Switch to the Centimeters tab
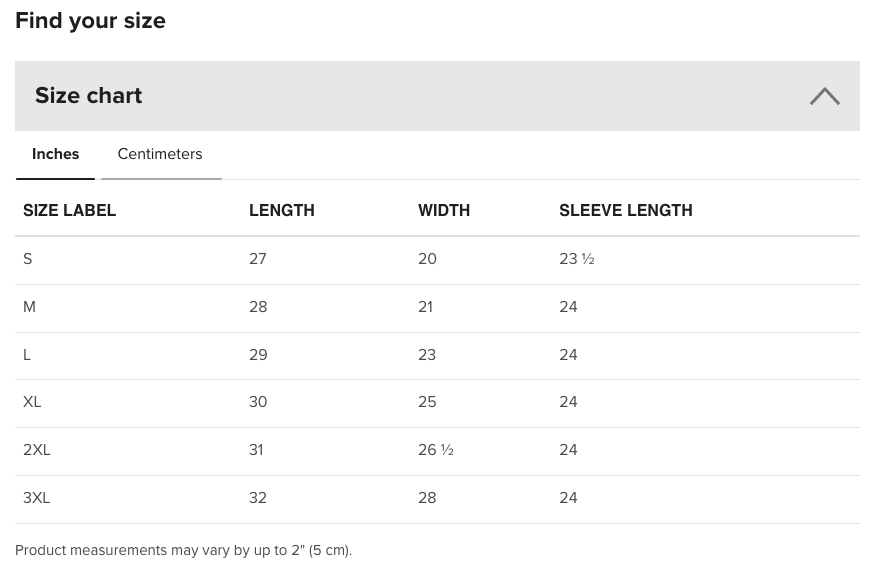Viewport: 877px width, 572px height. coord(161,154)
